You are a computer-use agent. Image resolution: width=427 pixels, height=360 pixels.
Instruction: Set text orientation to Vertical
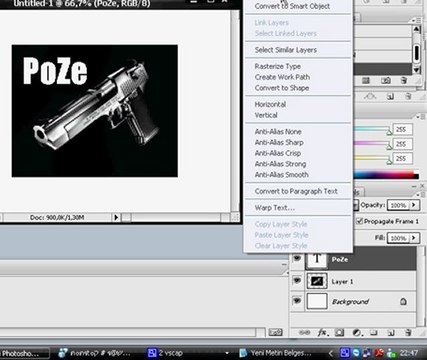[266, 115]
